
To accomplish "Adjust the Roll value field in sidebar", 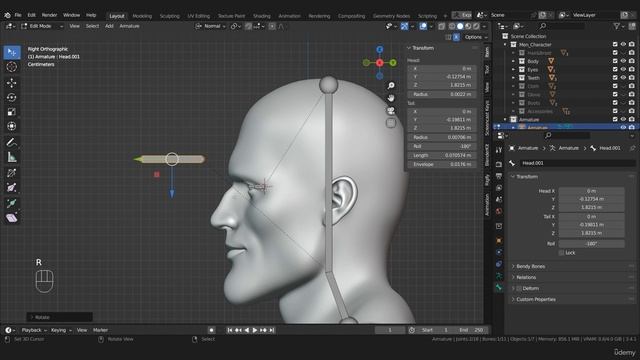I will (x=442, y=146).
